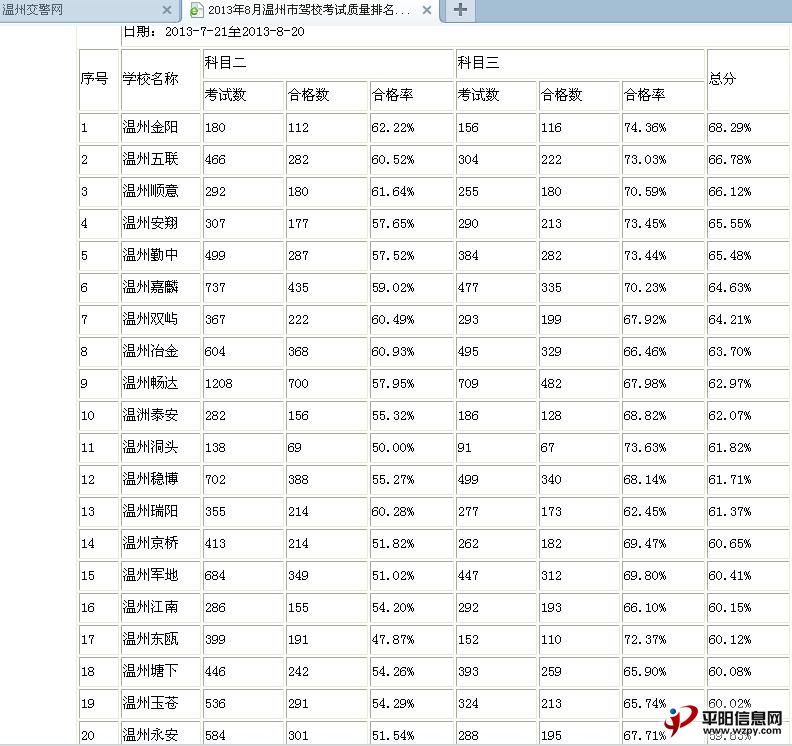
Task: Click the total score 66.78% for 温州五联
Action: pyautogui.click(x=730, y=160)
